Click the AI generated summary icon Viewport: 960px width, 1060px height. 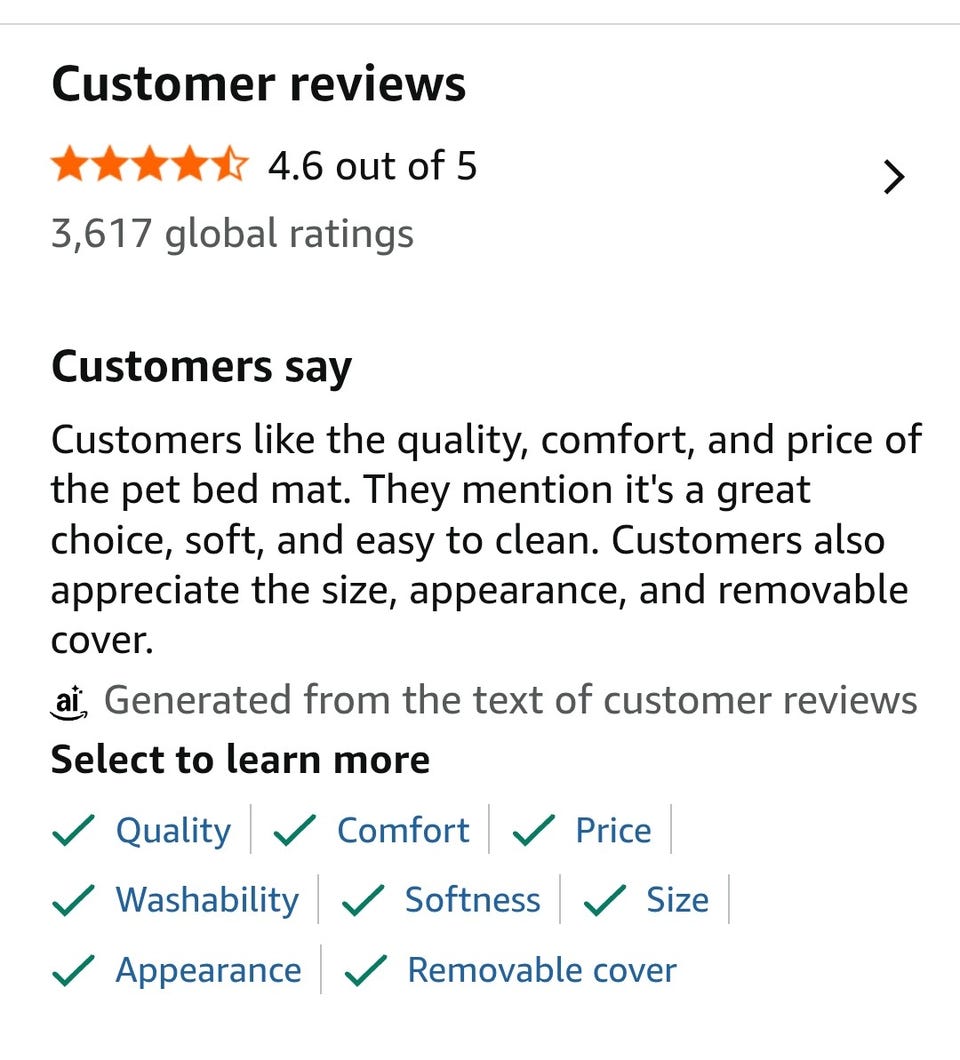pos(69,701)
